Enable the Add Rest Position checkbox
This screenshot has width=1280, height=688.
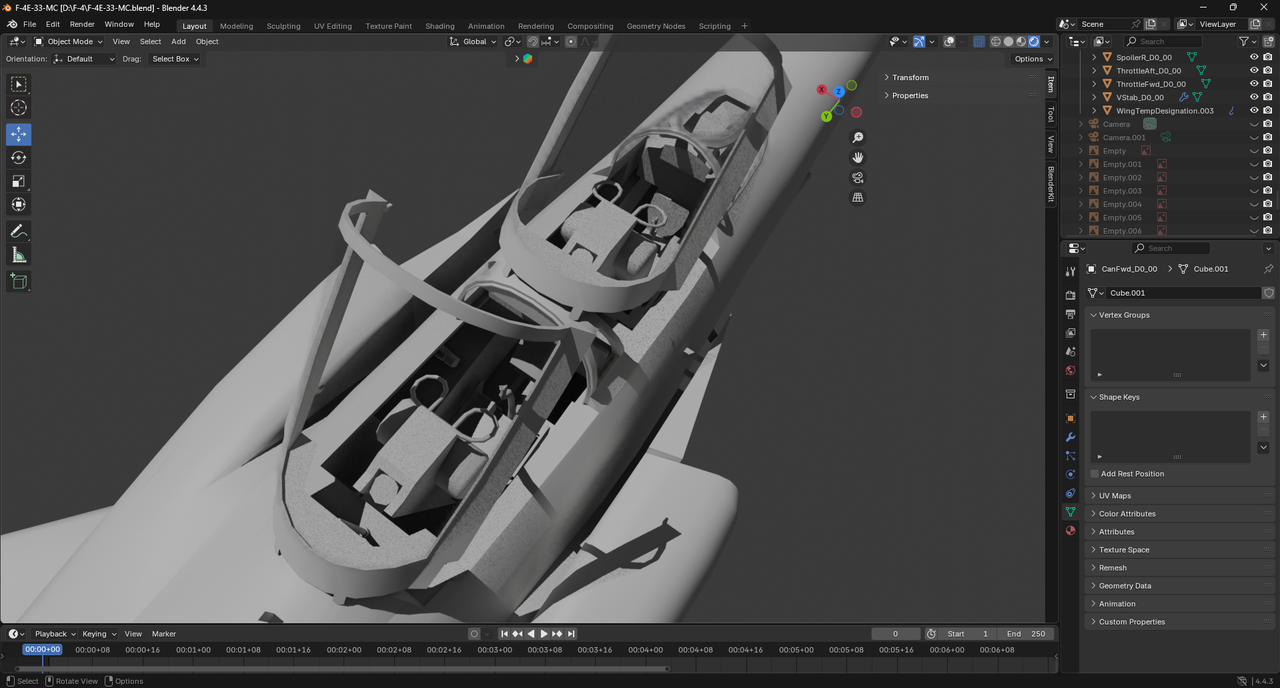click(1095, 474)
